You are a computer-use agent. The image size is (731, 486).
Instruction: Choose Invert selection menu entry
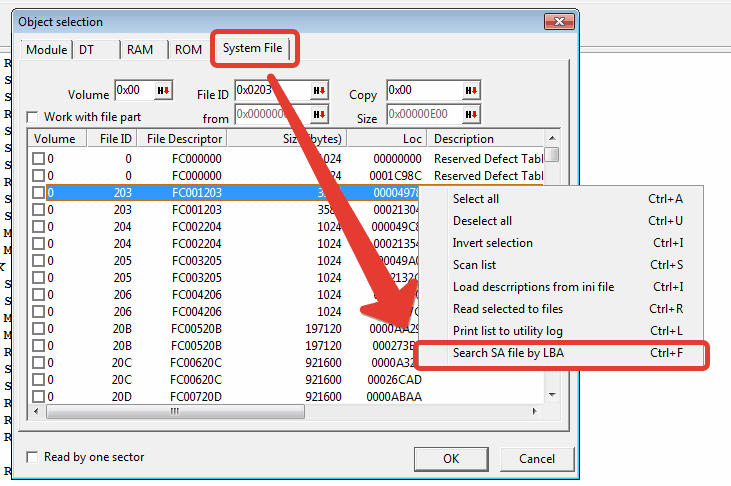[561, 243]
